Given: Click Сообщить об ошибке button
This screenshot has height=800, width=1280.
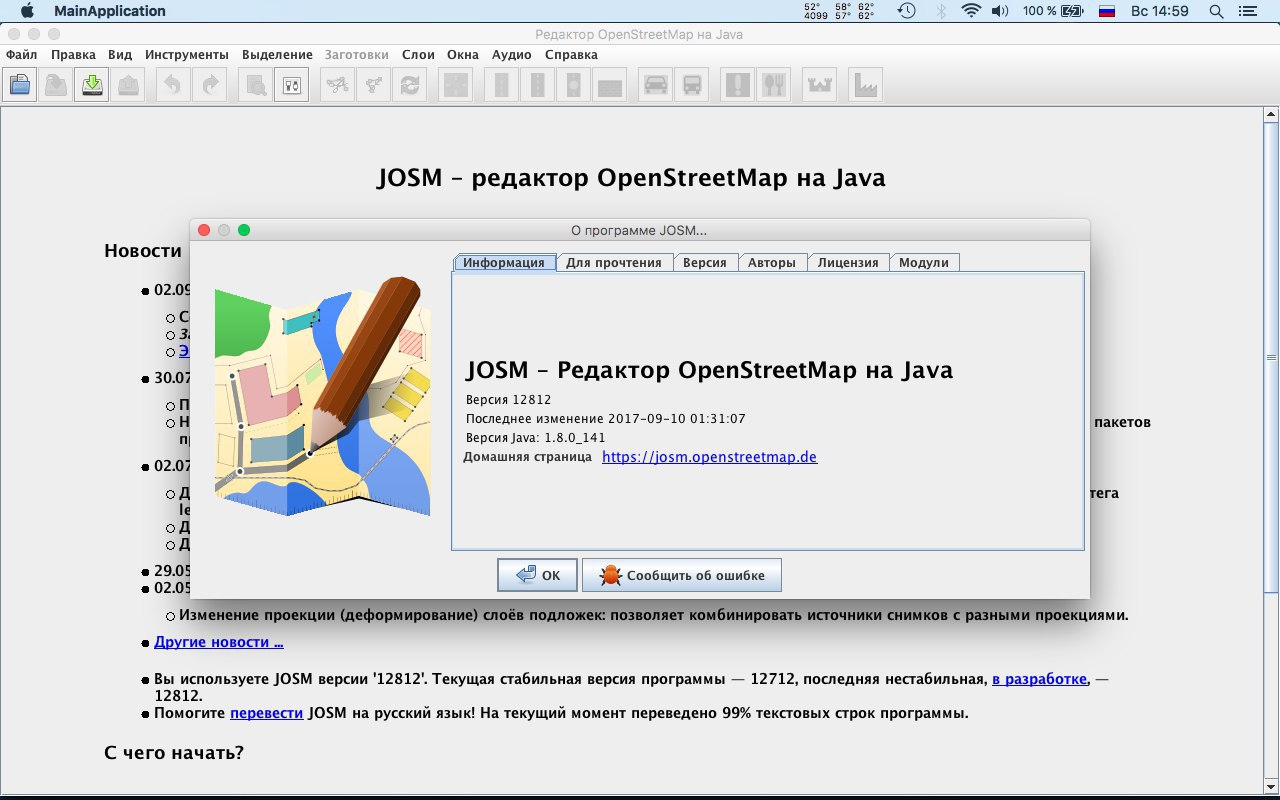Looking at the screenshot, I should [682, 575].
